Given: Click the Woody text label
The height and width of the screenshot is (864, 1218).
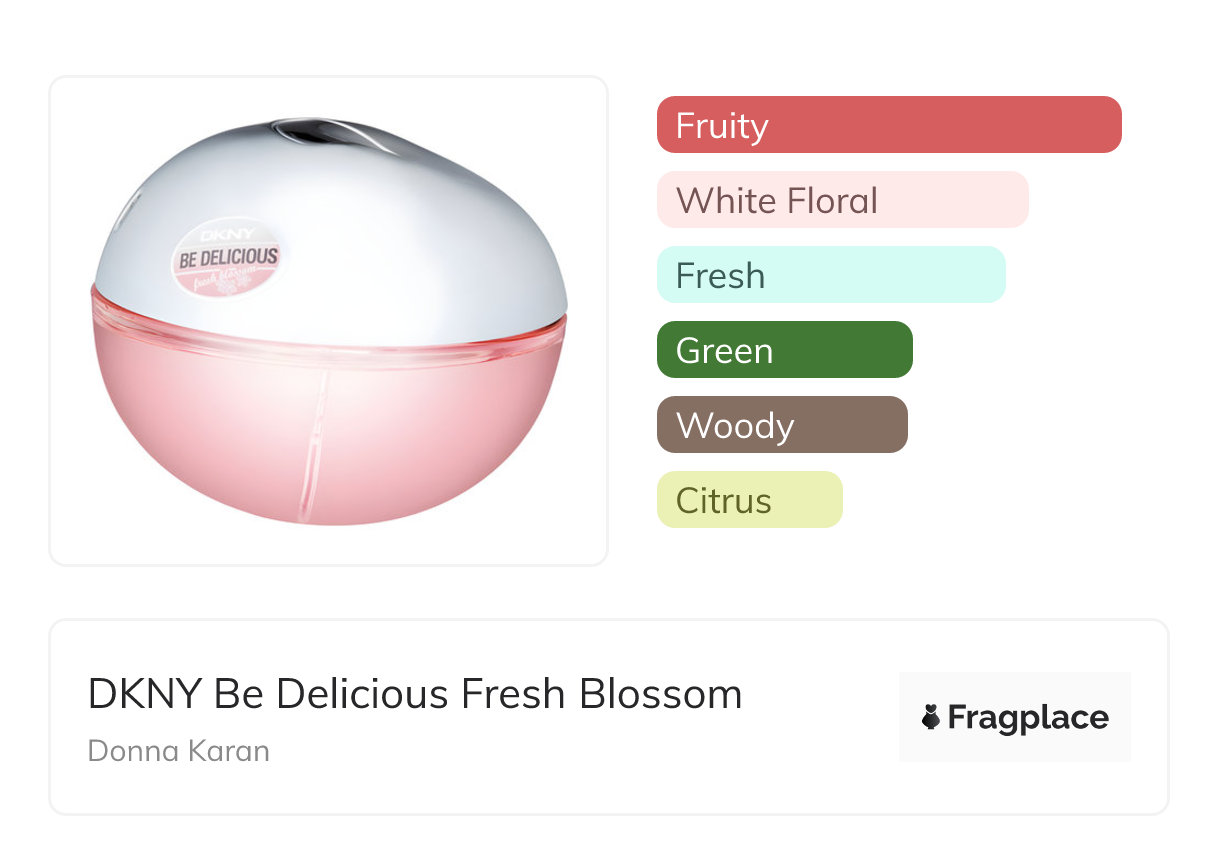Looking at the screenshot, I should pos(735,426).
